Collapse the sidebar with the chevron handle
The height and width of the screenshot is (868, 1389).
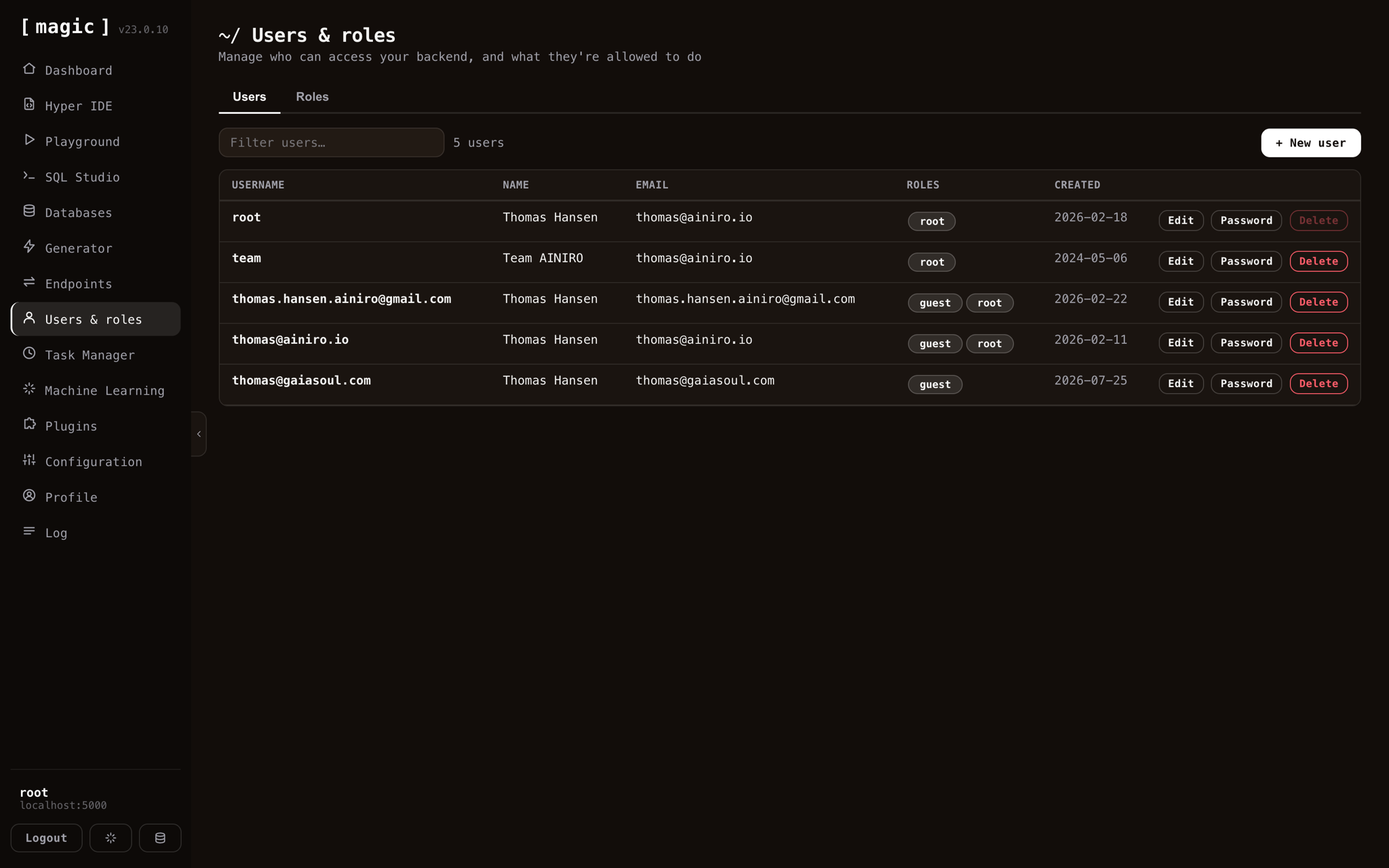point(199,434)
